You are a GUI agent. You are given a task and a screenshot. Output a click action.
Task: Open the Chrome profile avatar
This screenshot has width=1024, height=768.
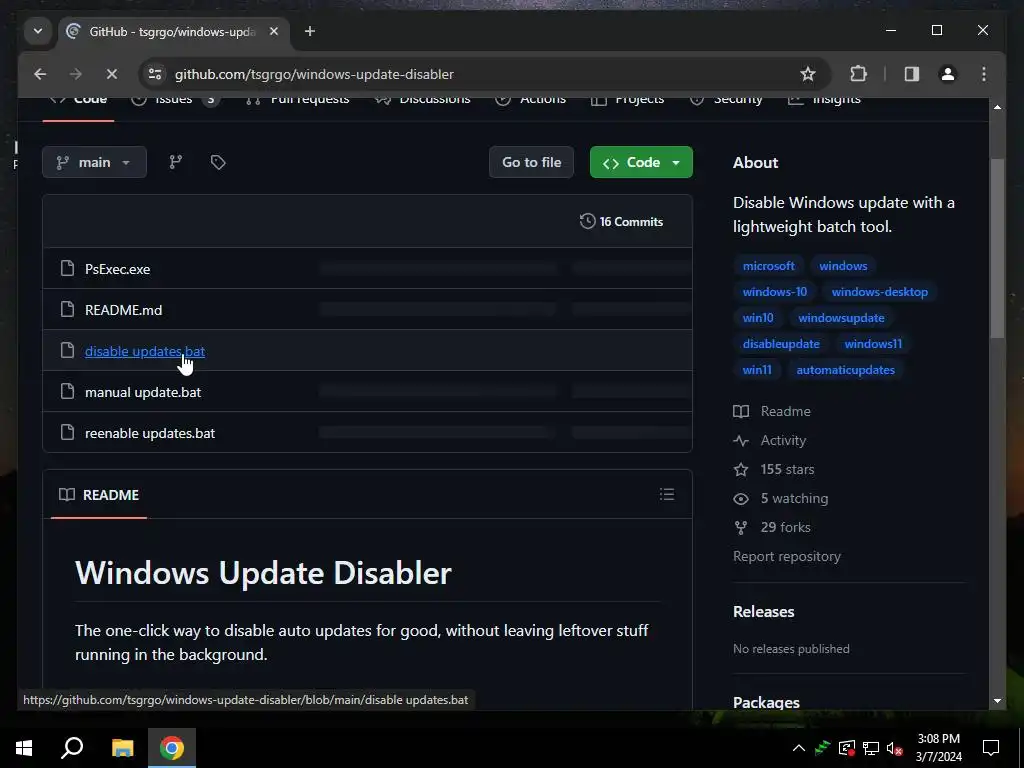[x=948, y=74]
